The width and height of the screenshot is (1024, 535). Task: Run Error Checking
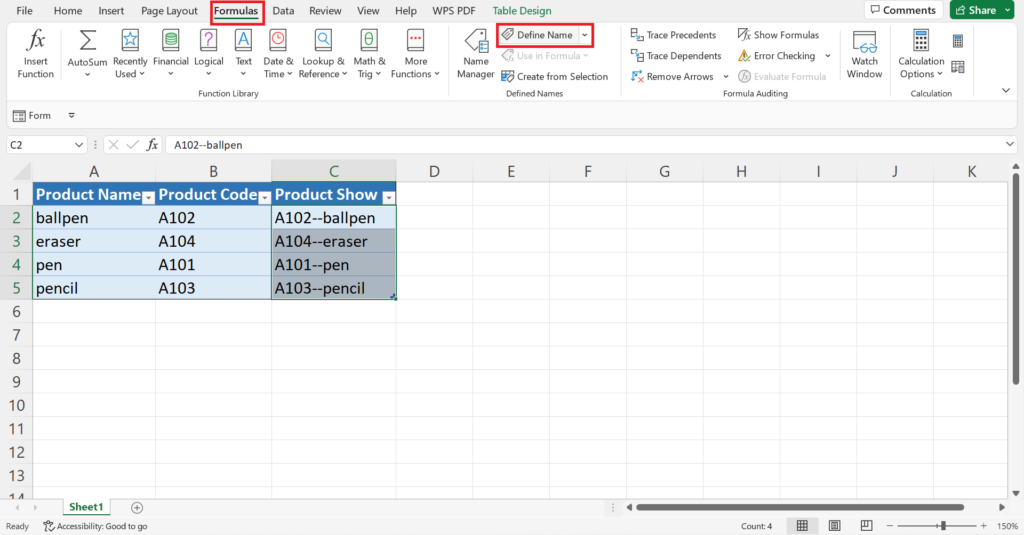coord(776,56)
